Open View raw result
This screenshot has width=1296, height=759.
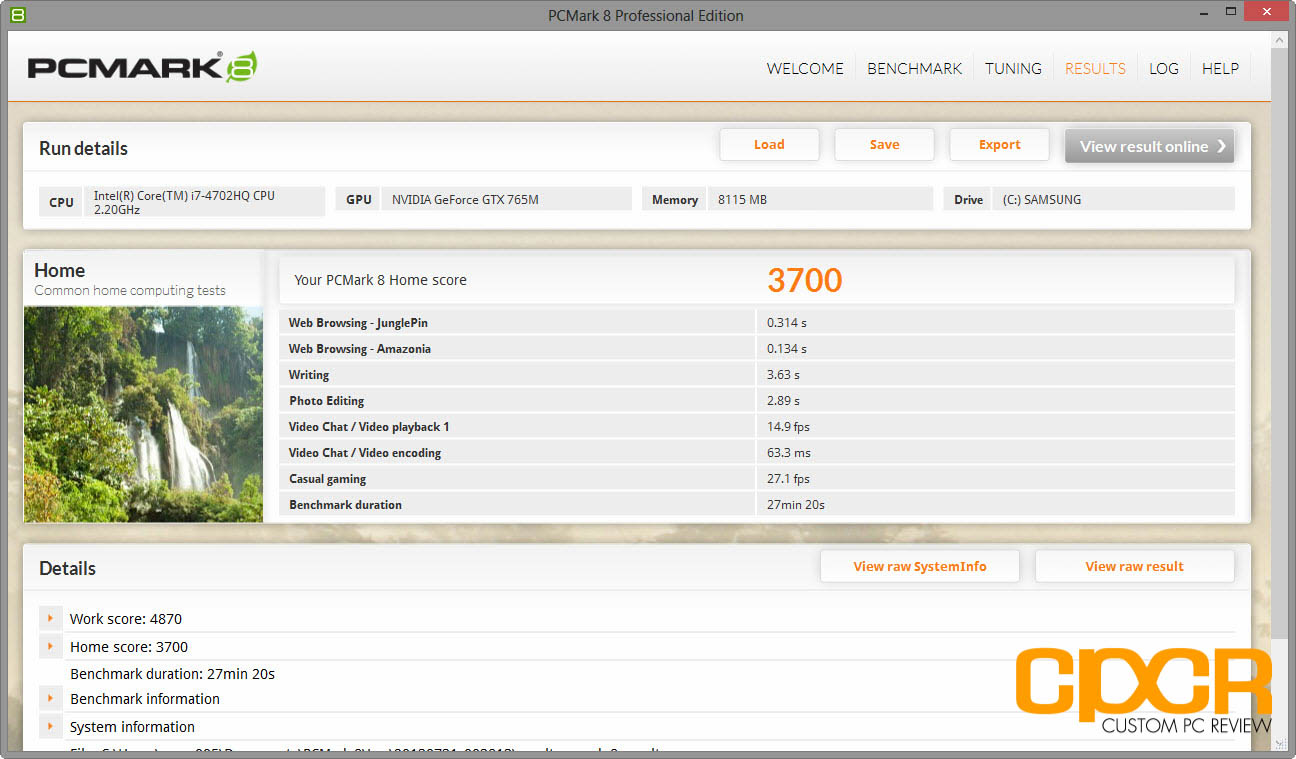point(1134,566)
